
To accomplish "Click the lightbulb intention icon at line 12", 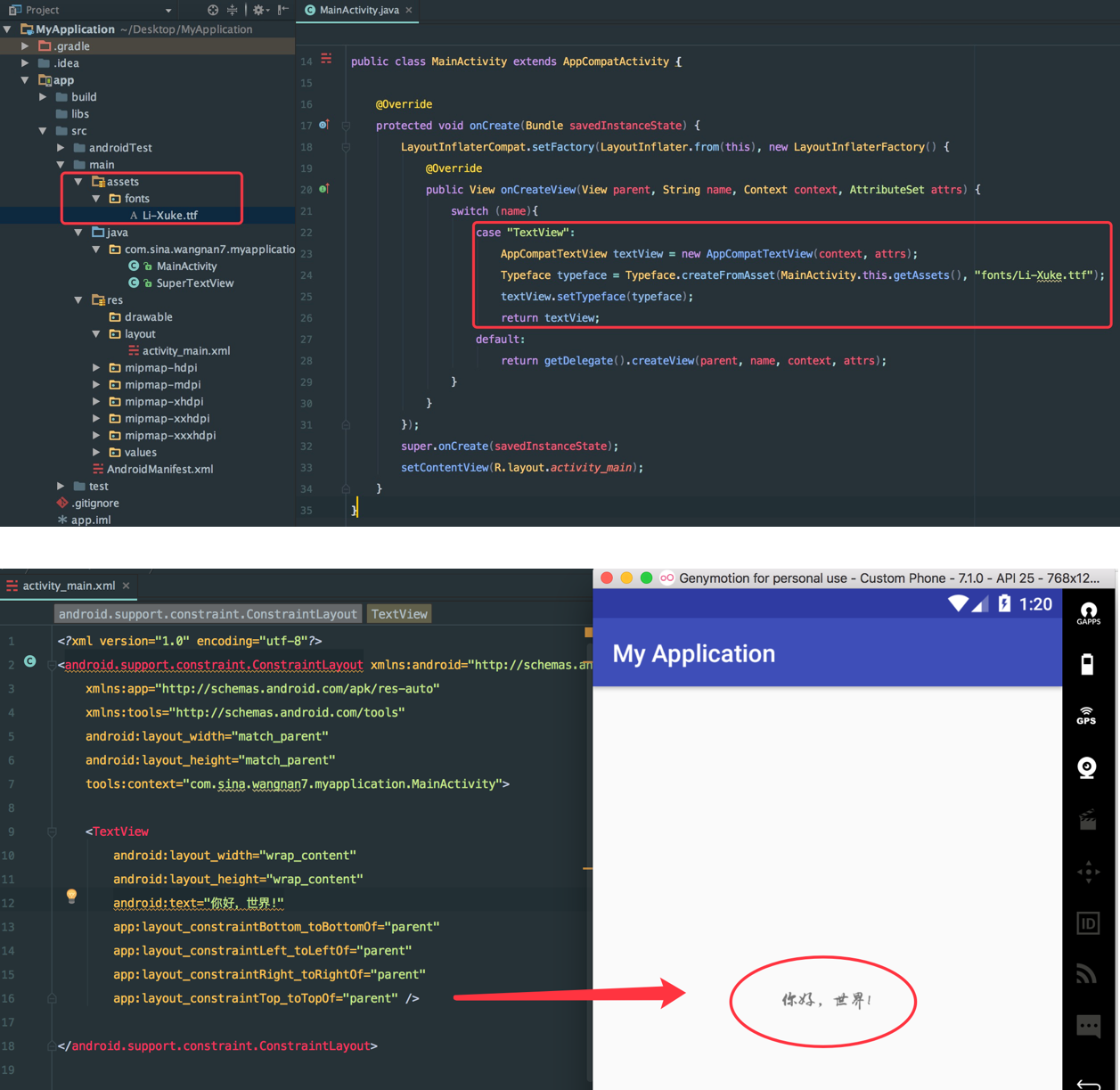I will point(71,897).
